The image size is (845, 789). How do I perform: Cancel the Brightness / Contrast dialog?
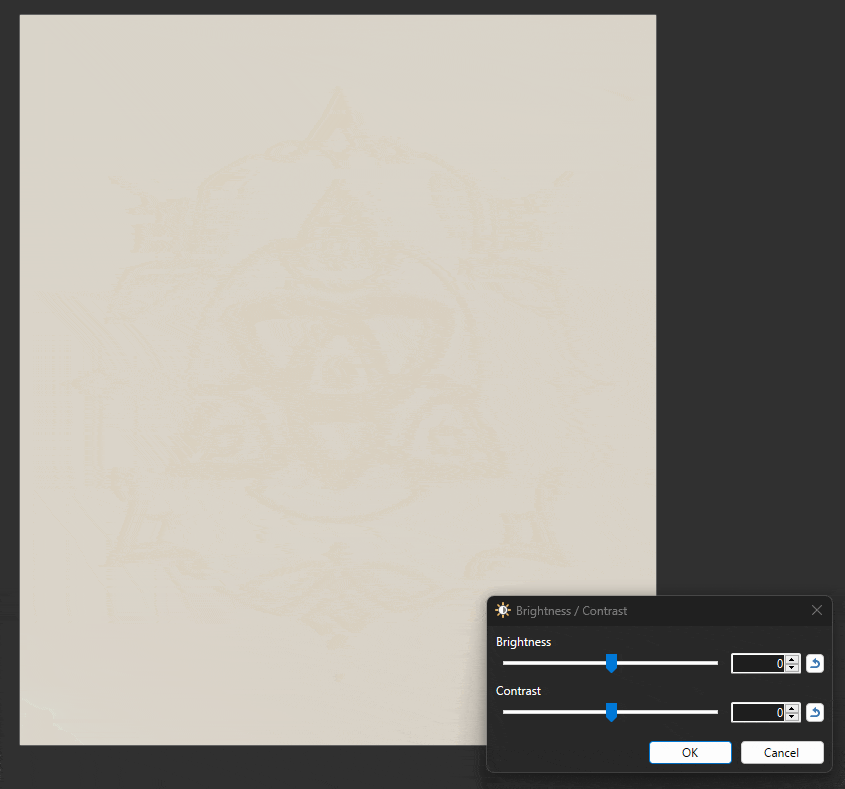pos(782,752)
